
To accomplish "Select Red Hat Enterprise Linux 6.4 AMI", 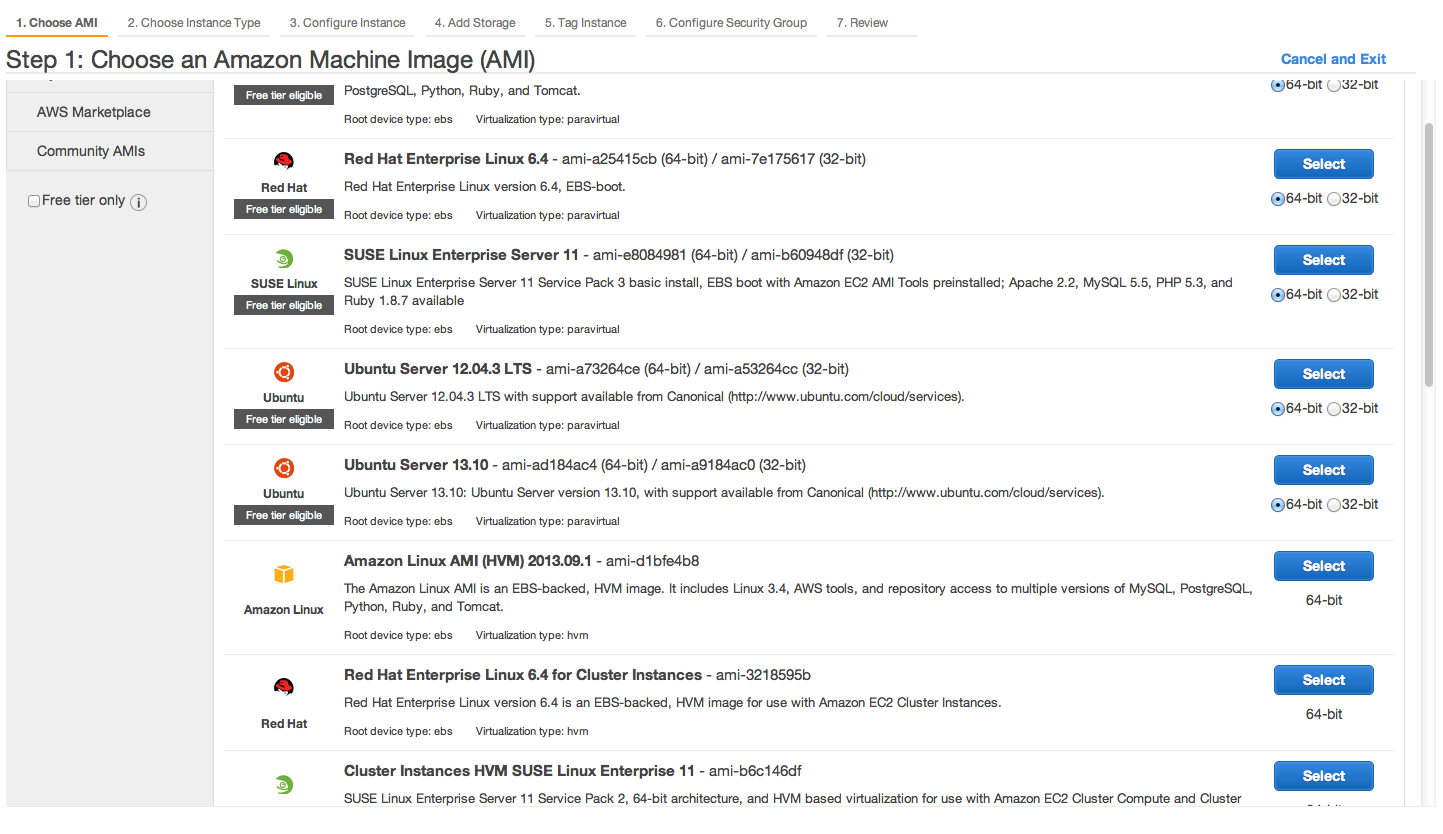I will coord(1323,164).
